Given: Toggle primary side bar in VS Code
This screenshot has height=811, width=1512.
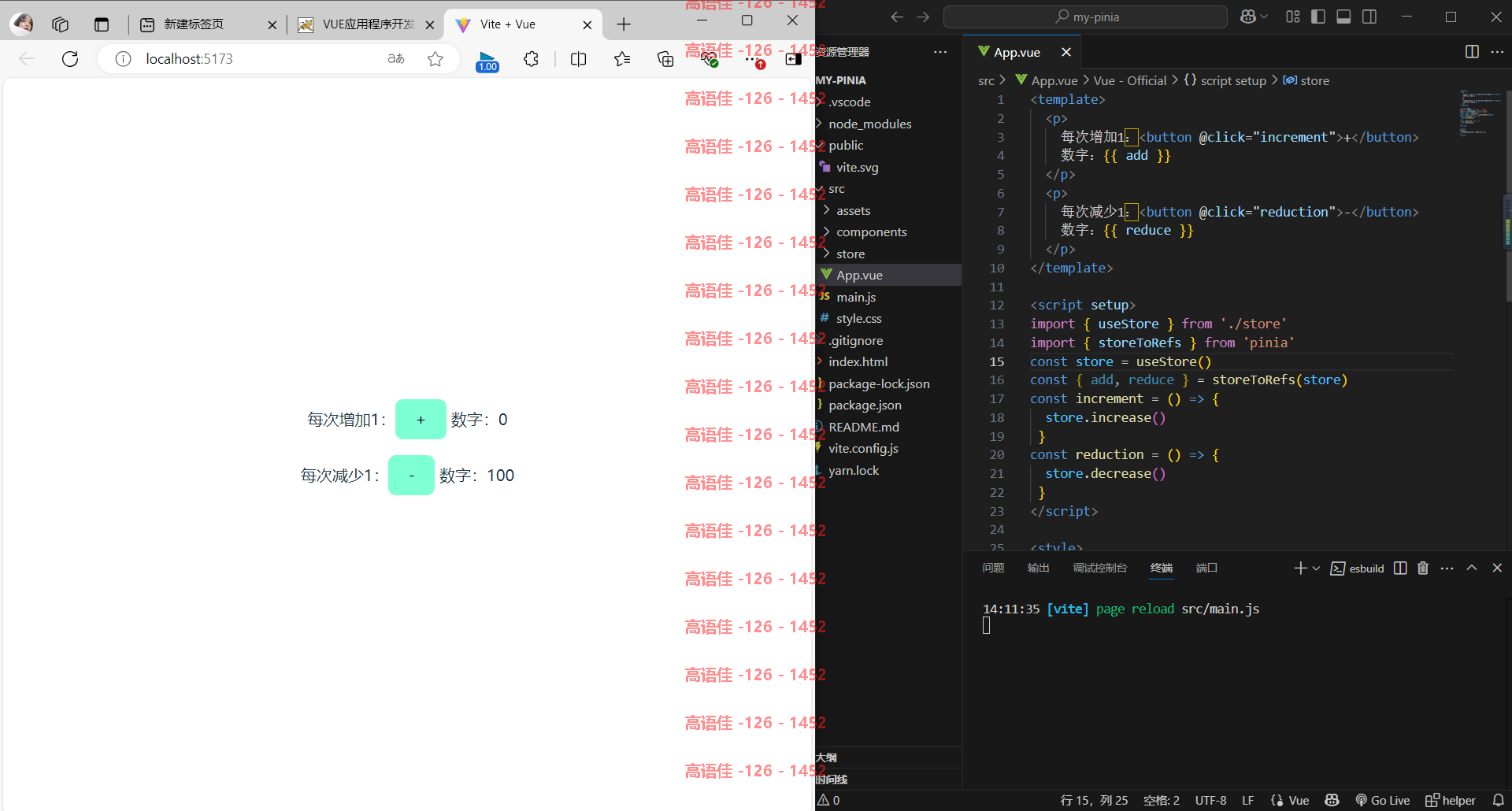Looking at the screenshot, I should click(1318, 17).
